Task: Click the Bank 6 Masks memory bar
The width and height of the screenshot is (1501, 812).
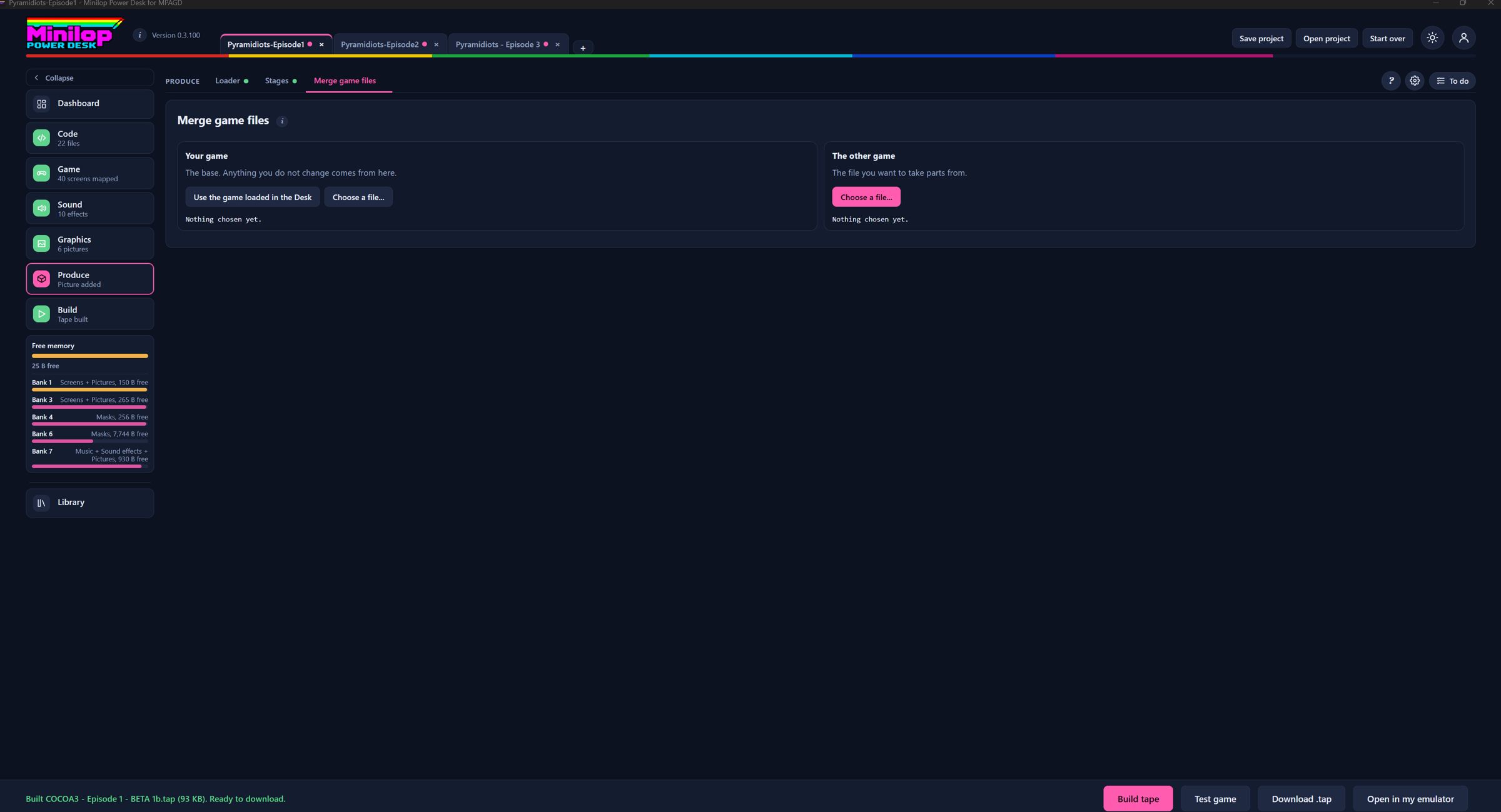Action: click(90, 441)
